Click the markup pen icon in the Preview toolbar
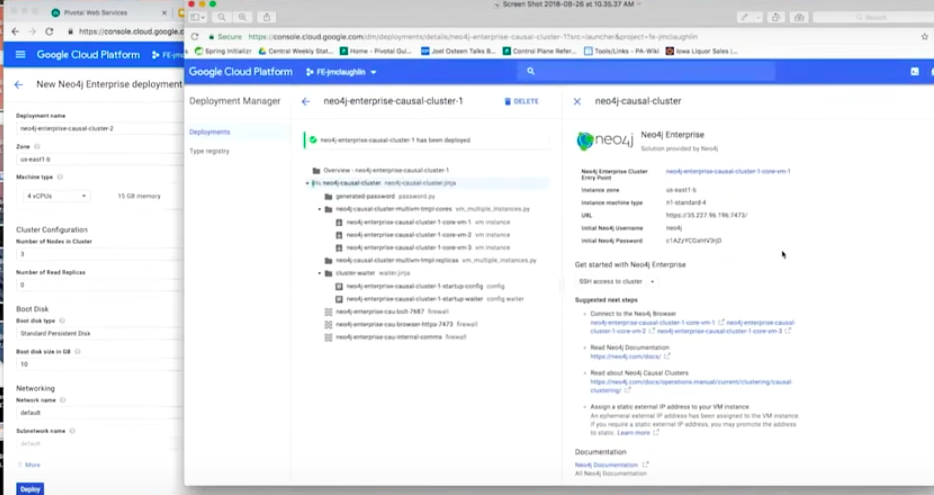This screenshot has height=495, width=934. (745, 17)
